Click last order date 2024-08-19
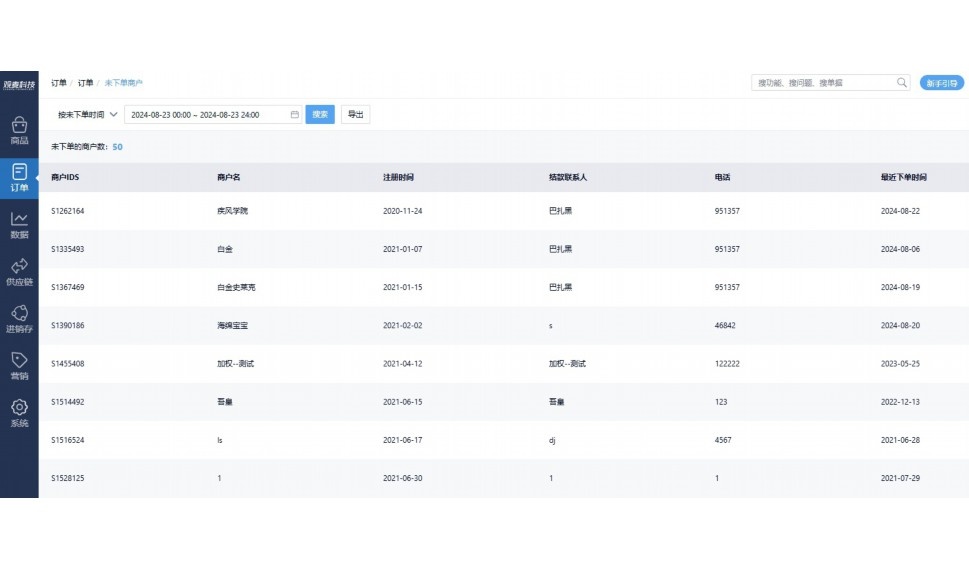This screenshot has width=969, height=569. (900, 287)
